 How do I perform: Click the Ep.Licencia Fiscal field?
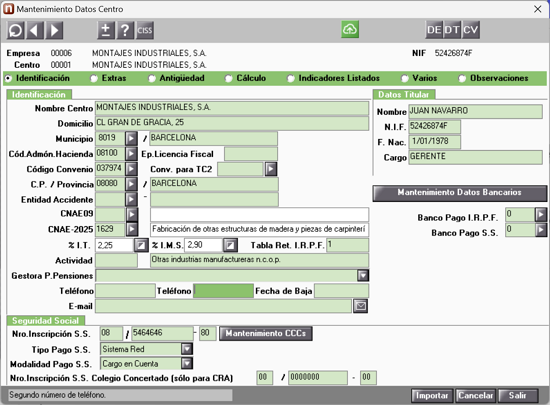point(251,154)
